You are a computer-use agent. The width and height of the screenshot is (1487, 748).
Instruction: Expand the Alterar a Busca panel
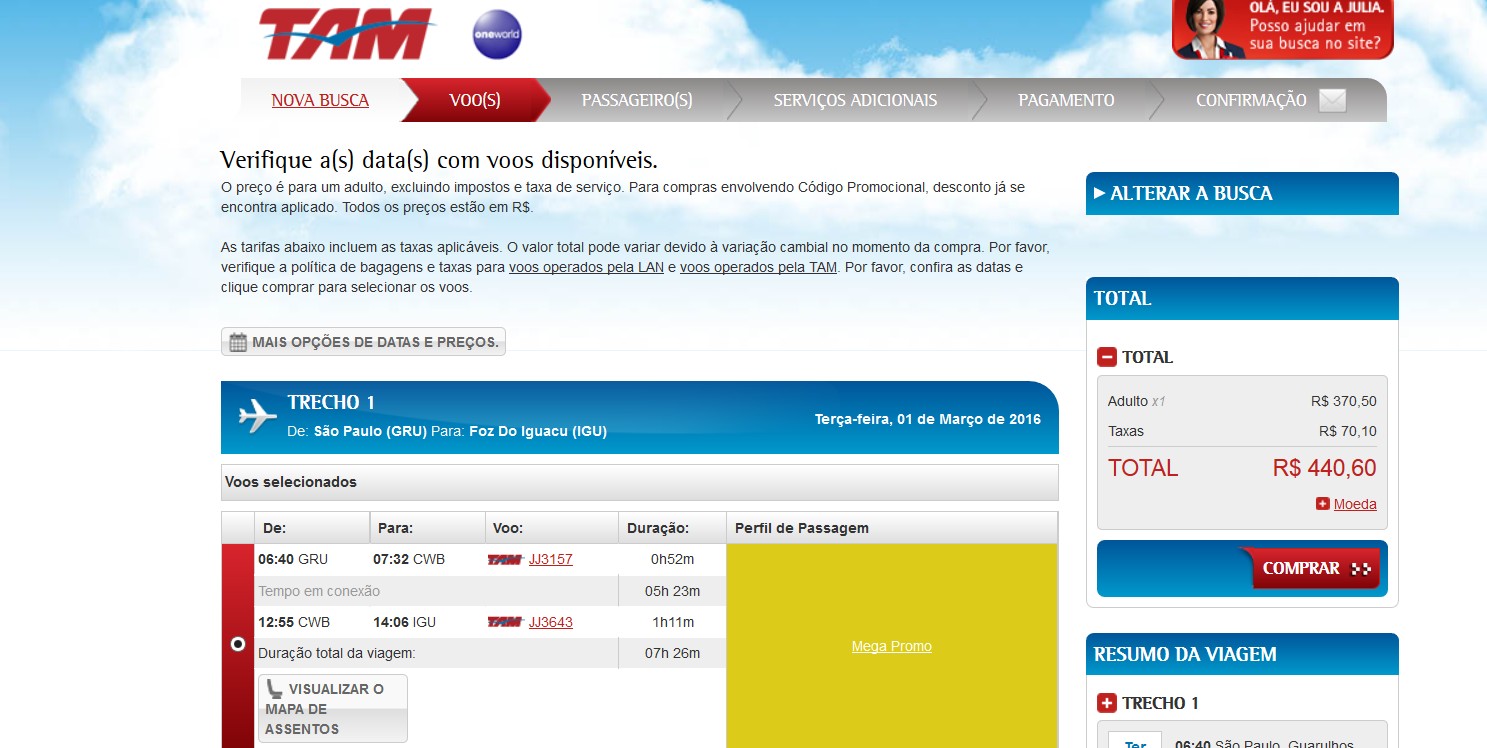tap(1242, 193)
